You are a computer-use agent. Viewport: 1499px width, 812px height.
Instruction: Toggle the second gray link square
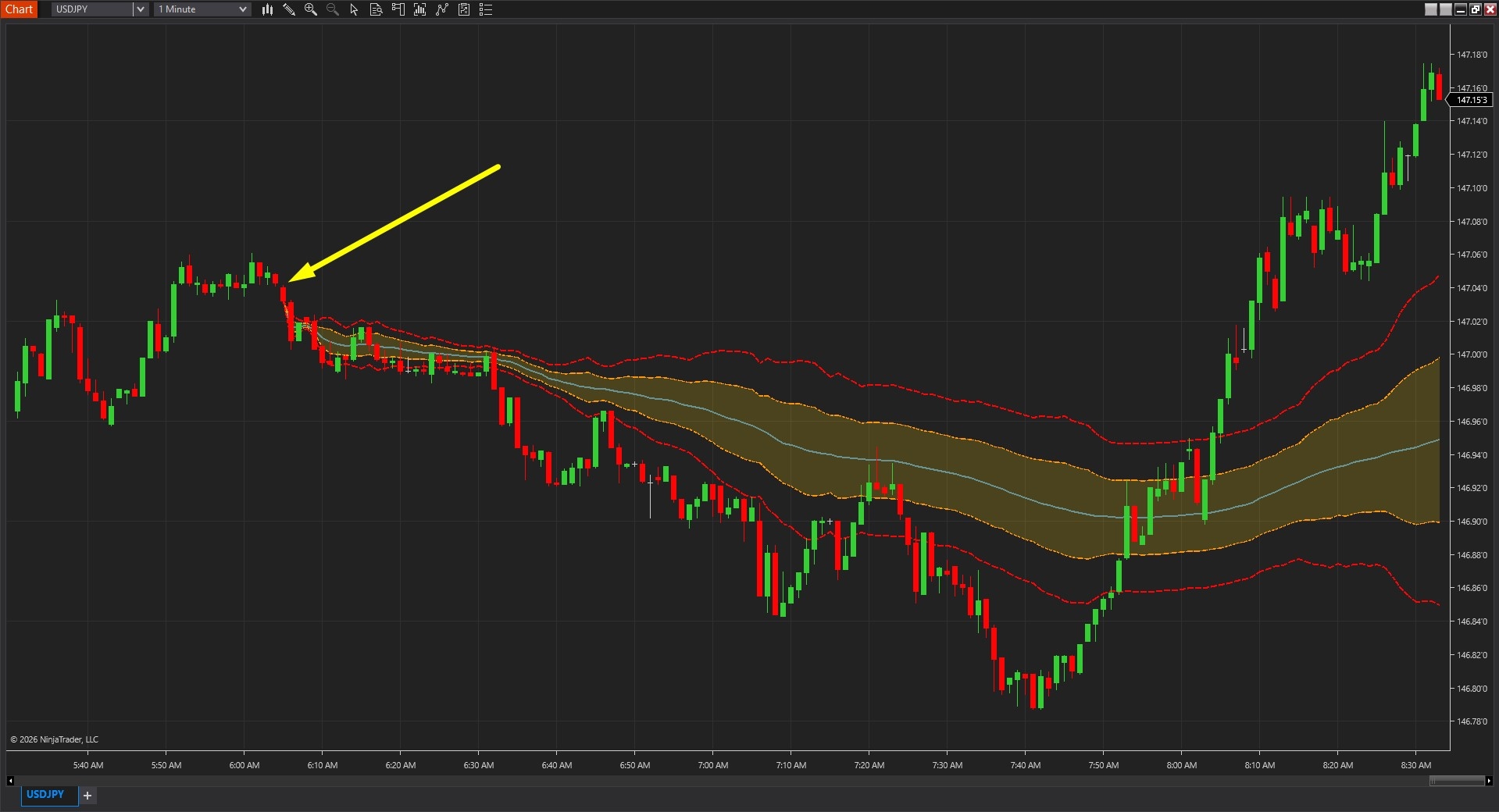click(x=1446, y=9)
